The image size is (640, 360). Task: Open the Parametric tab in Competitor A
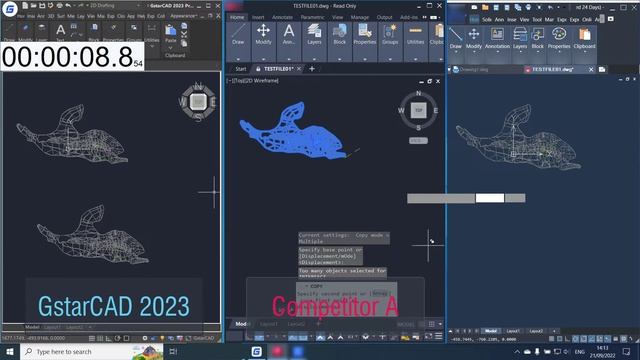[313, 17]
